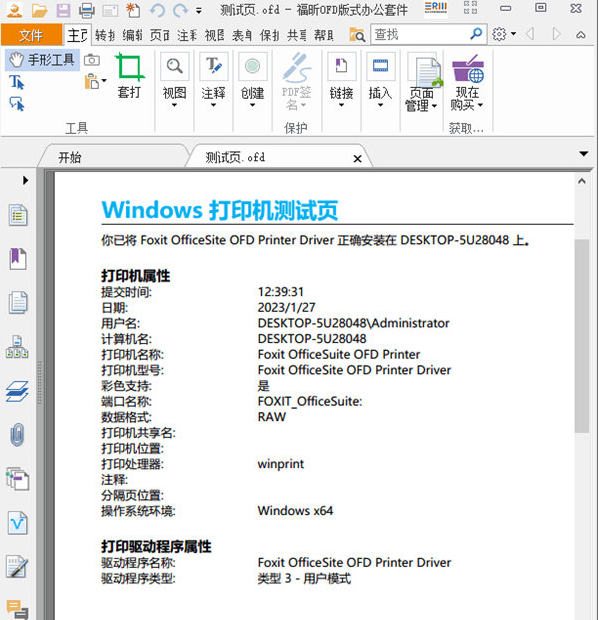
Task: Select the annotation selection arrow tool
Action: (x=17, y=104)
